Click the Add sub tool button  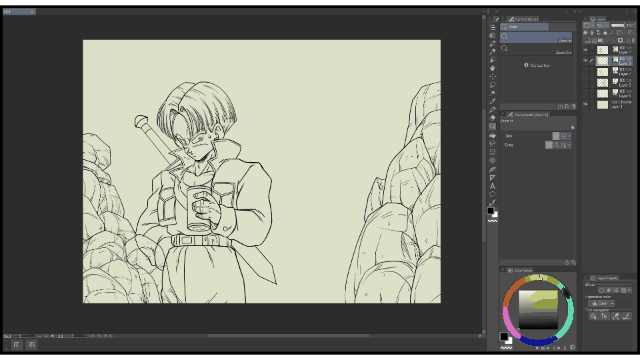coord(537,65)
